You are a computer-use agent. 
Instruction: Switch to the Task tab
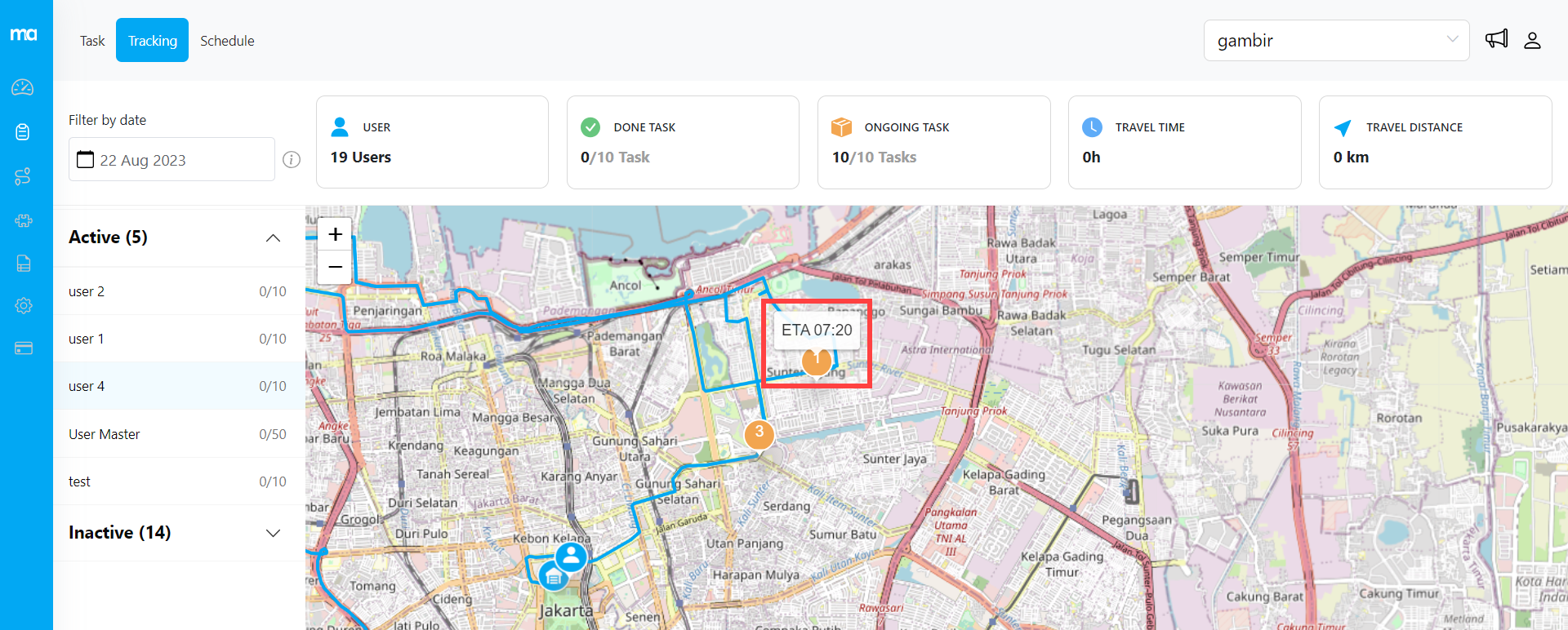pyautogui.click(x=92, y=41)
